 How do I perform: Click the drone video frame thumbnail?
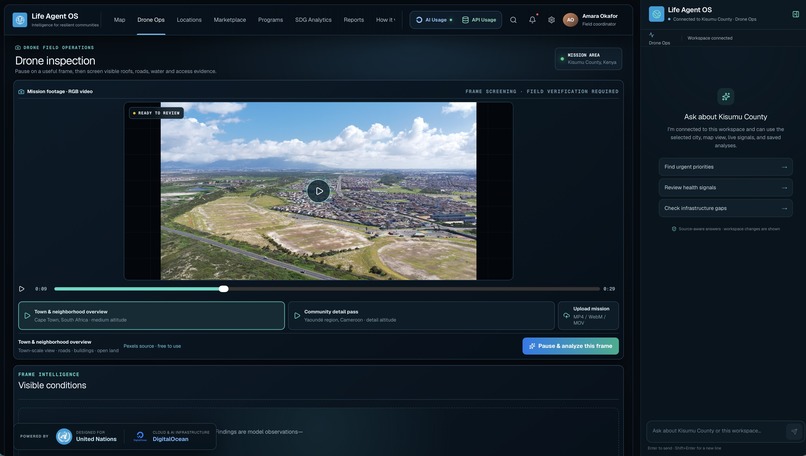[319, 191]
